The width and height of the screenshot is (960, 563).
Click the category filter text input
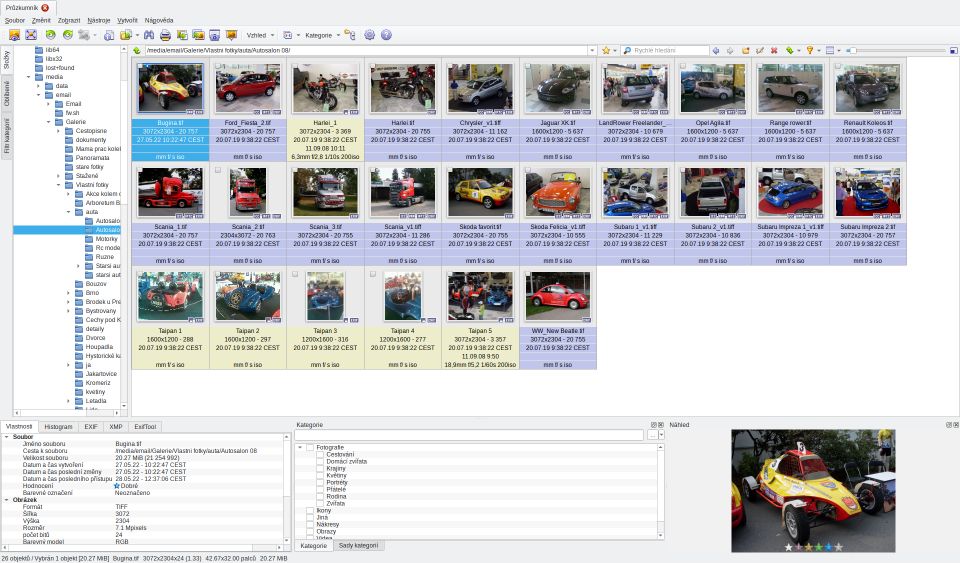coord(470,434)
